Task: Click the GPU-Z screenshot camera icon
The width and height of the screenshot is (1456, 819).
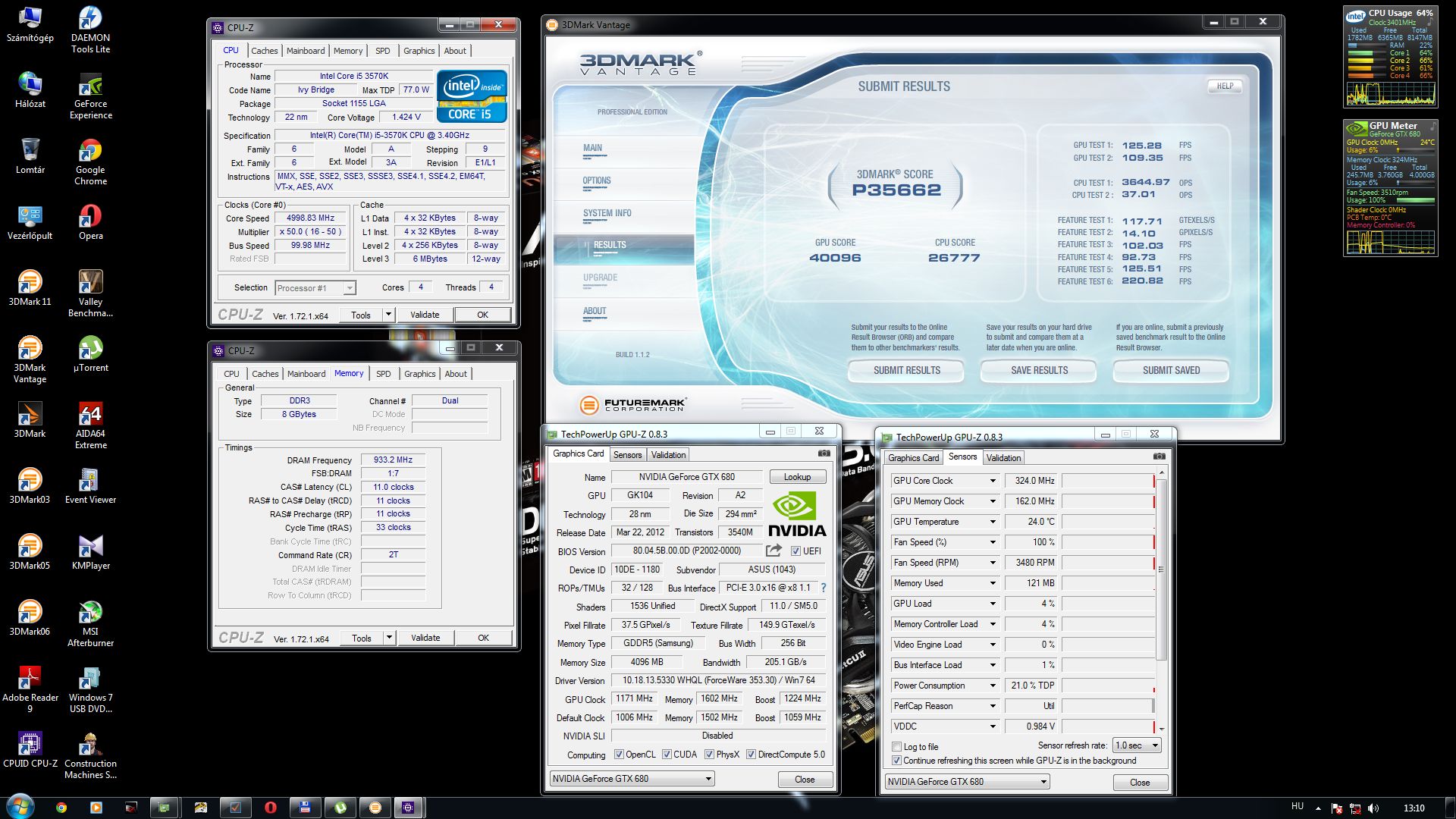Action: [824, 453]
